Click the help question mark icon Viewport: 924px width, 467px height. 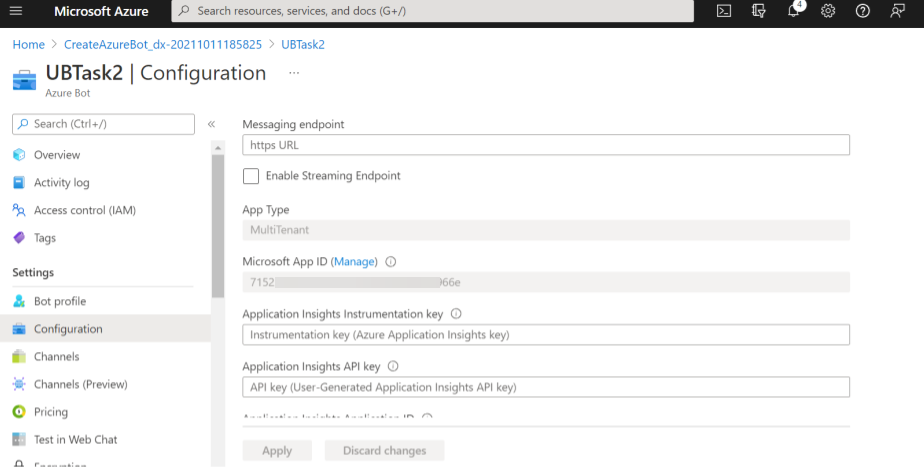pyautogui.click(x=863, y=11)
